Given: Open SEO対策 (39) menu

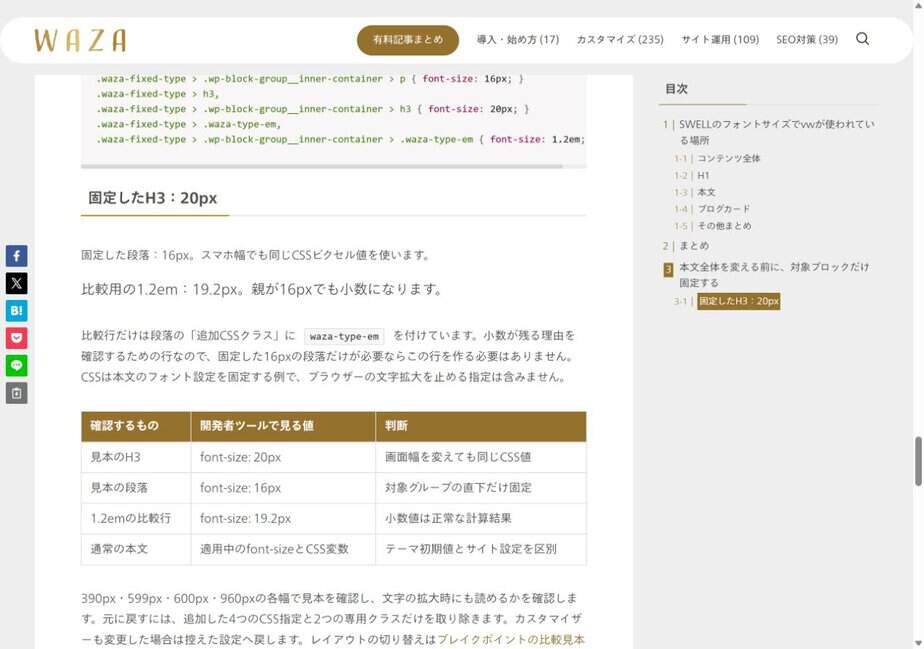Looking at the screenshot, I should coord(807,39).
